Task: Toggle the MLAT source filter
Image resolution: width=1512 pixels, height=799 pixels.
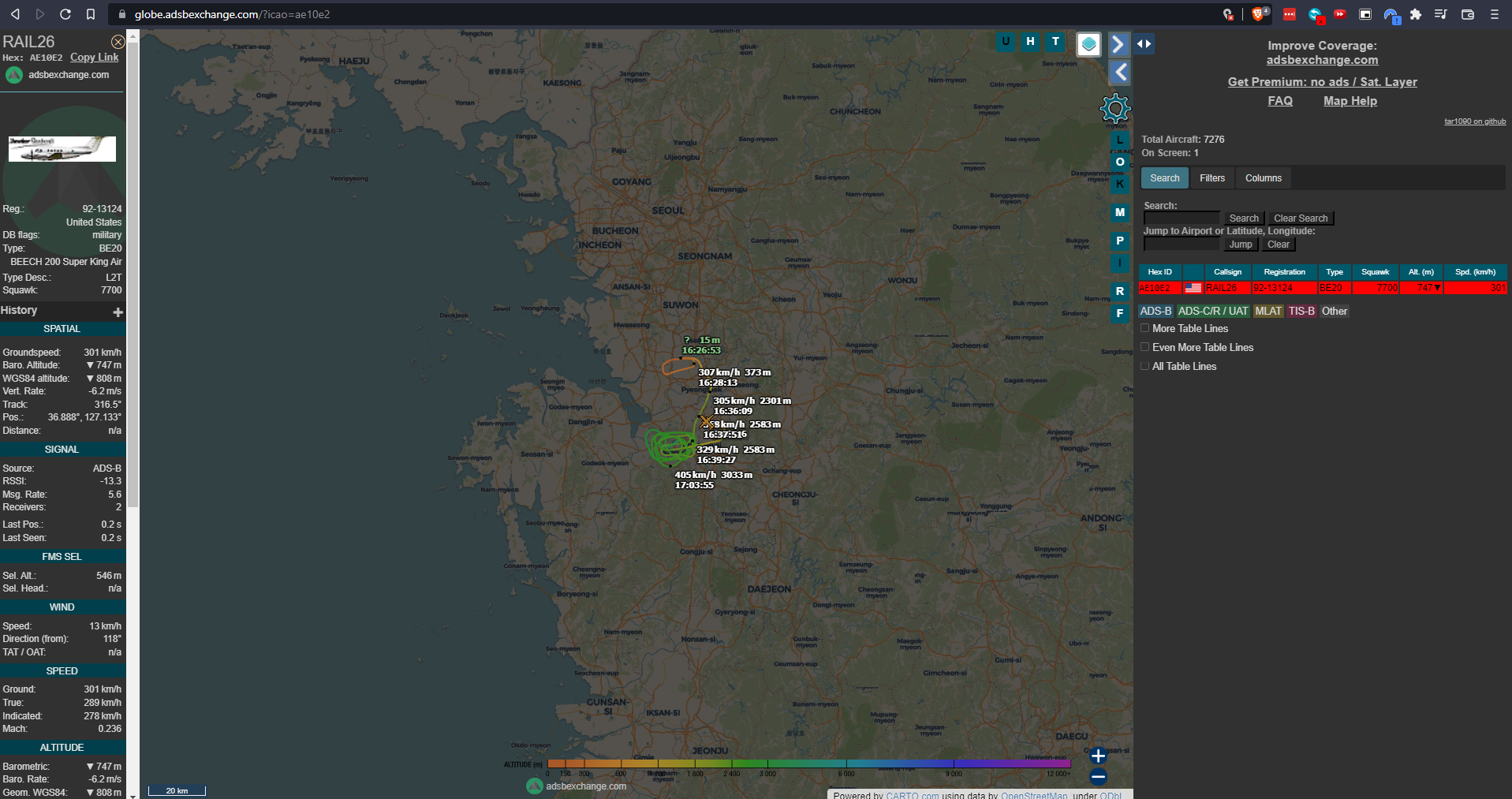Action: [x=1268, y=312]
